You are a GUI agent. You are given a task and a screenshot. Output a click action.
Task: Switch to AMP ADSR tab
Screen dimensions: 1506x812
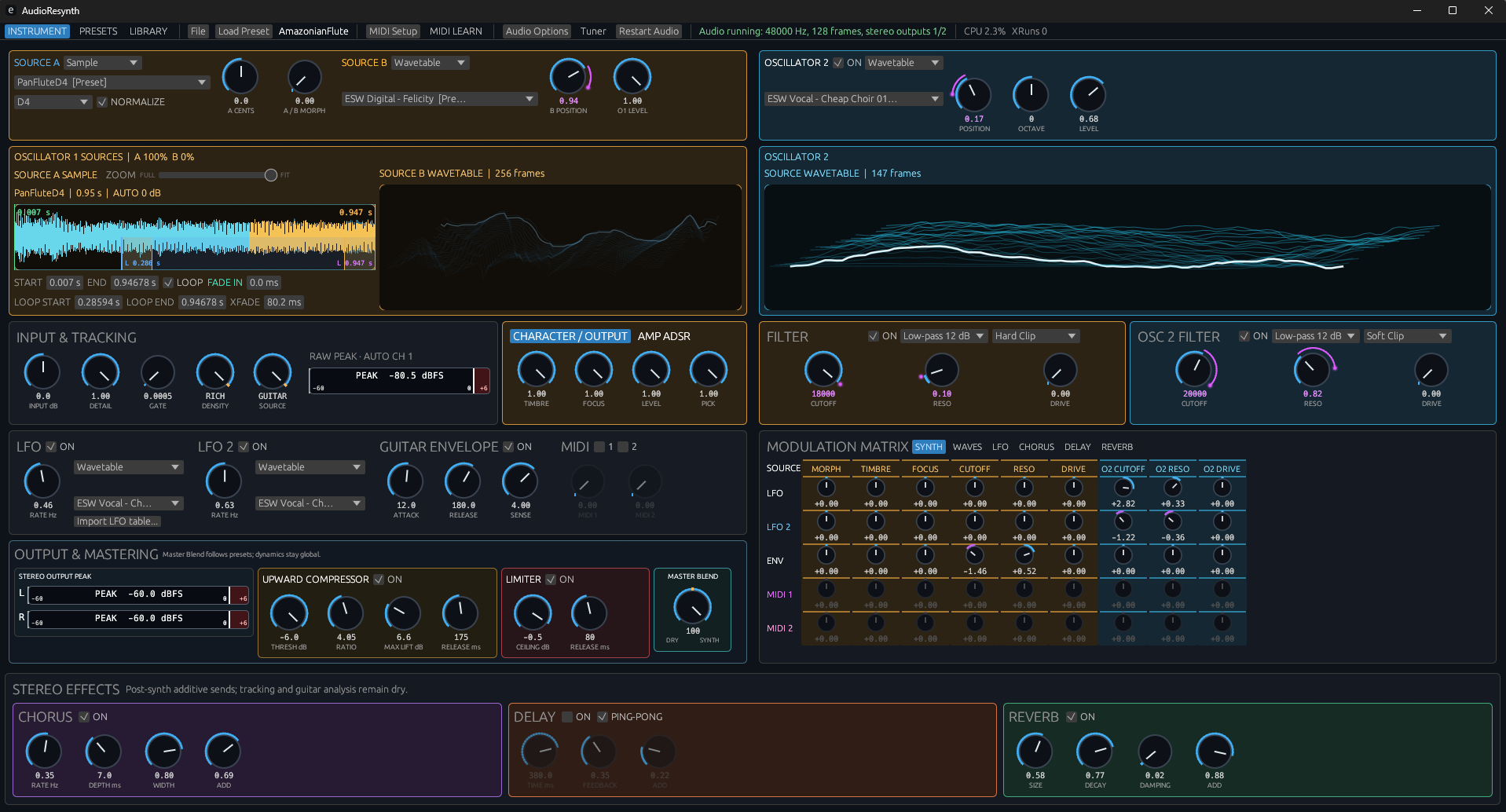tap(664, 336)
